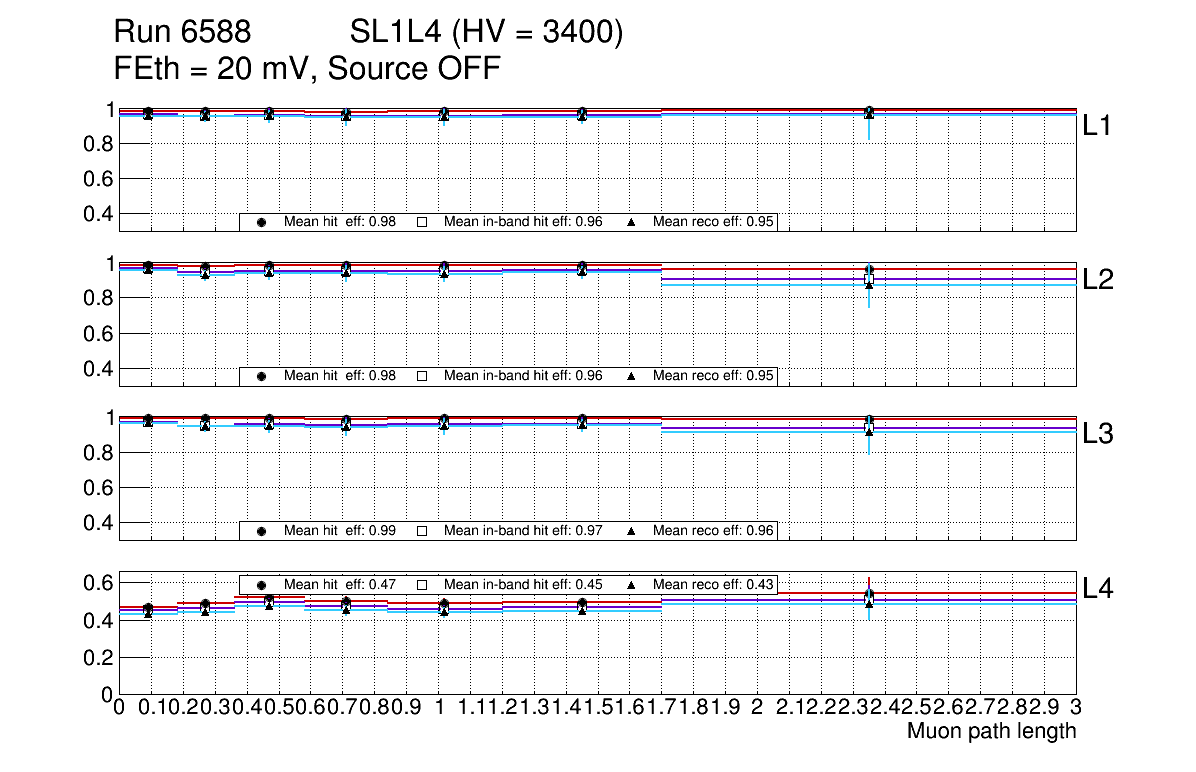
Task: Click the L4 panel label
Action: [1098, 589]
